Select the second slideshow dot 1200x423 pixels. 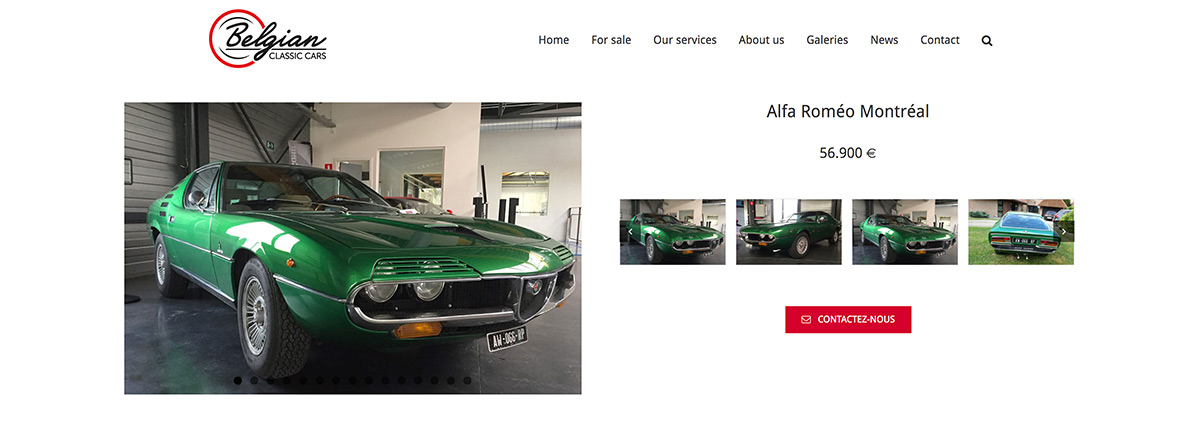[254, 380]
